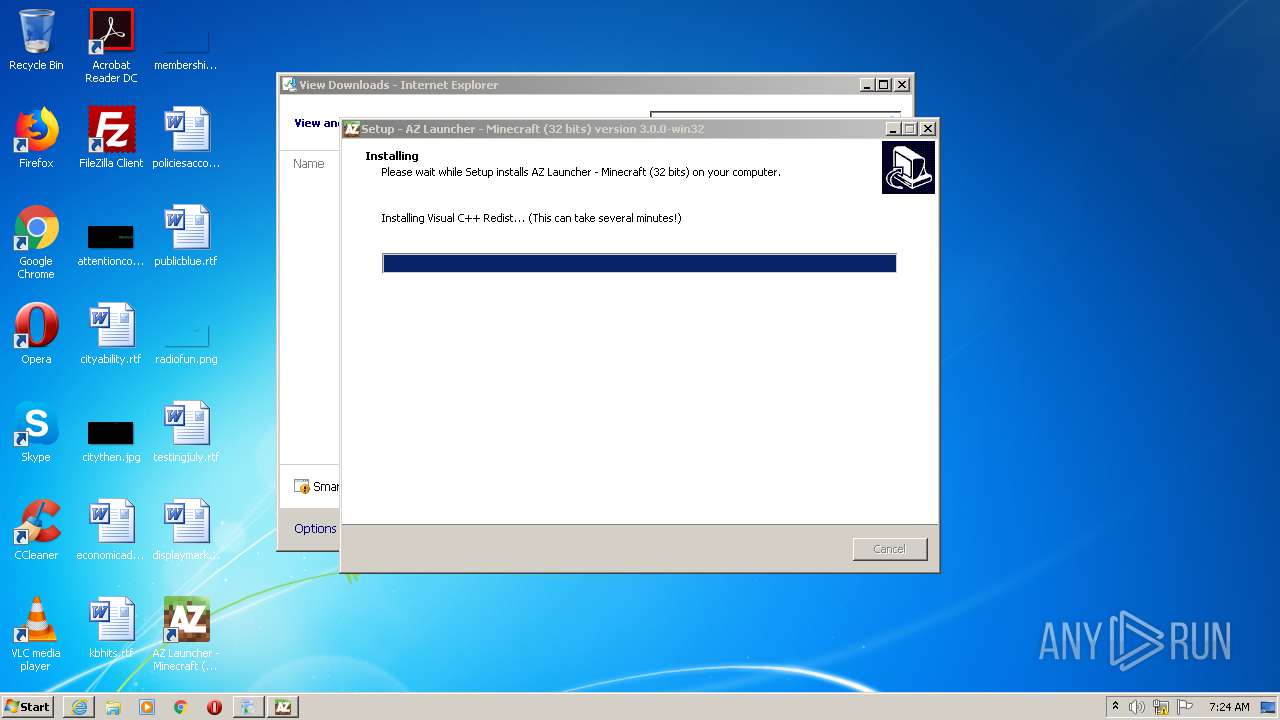This screenshot has height=720, width=1280.
Task: Open Action Center flag tray icon
Action: (x=1185, y=707)
